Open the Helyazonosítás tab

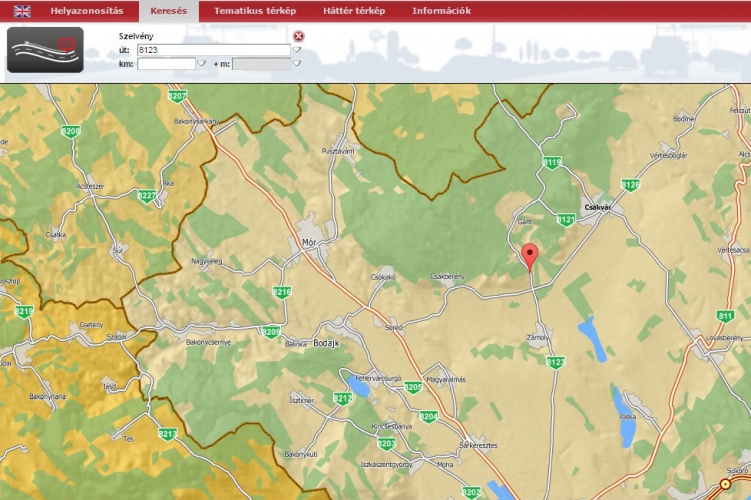tap(87, 11)
